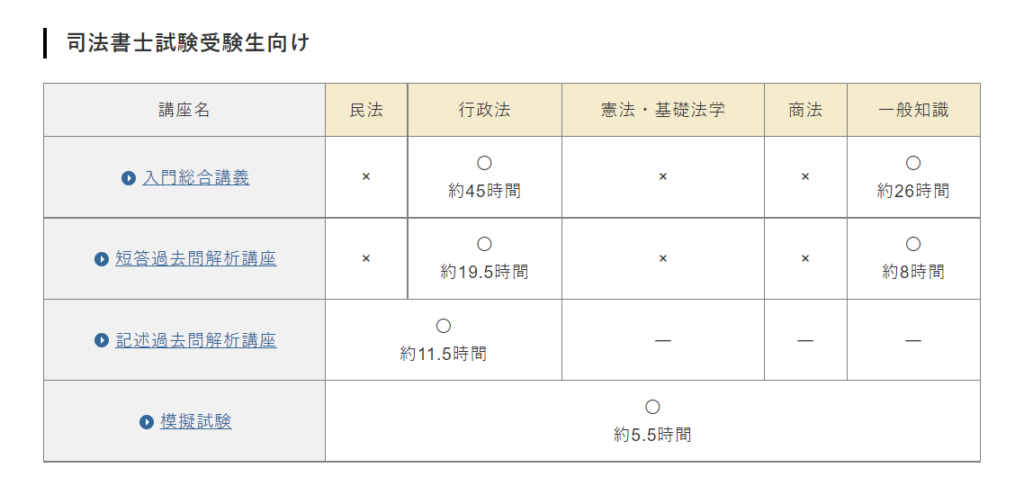
Task: Click the 約45時間 cell
Action: pos(485,177)
